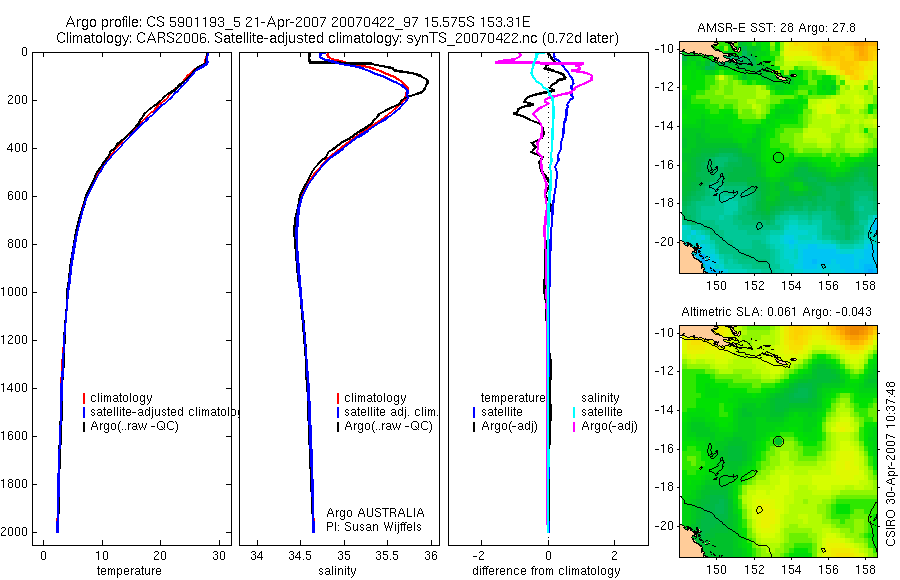Click the 'Argo AUSTRALIA' text
The width and height of the screenshot is (900, 580).
coord(375,513)
